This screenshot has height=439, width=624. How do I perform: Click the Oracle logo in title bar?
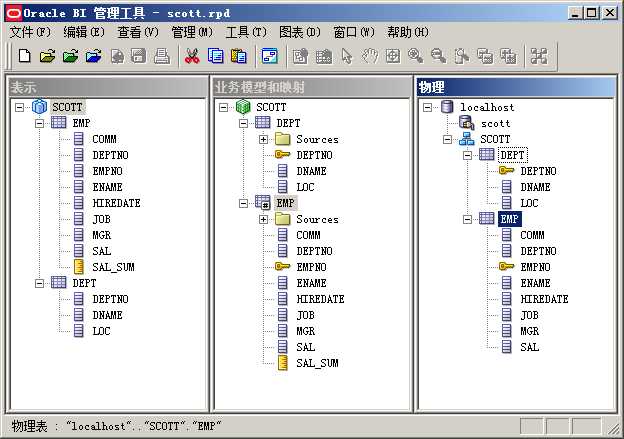(x=14, y=13)
